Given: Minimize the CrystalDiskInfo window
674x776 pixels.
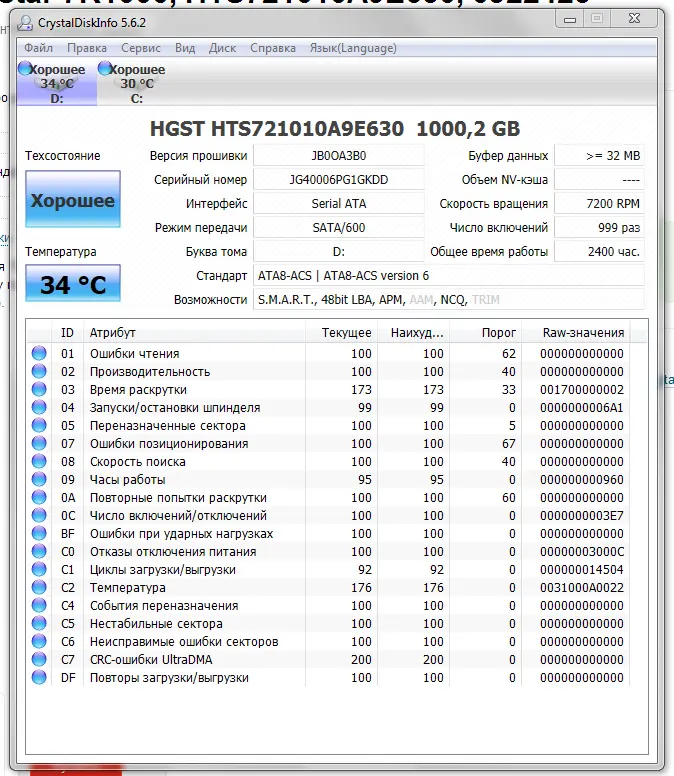Looking at the screenshot, I should click(x=570, y=19).
